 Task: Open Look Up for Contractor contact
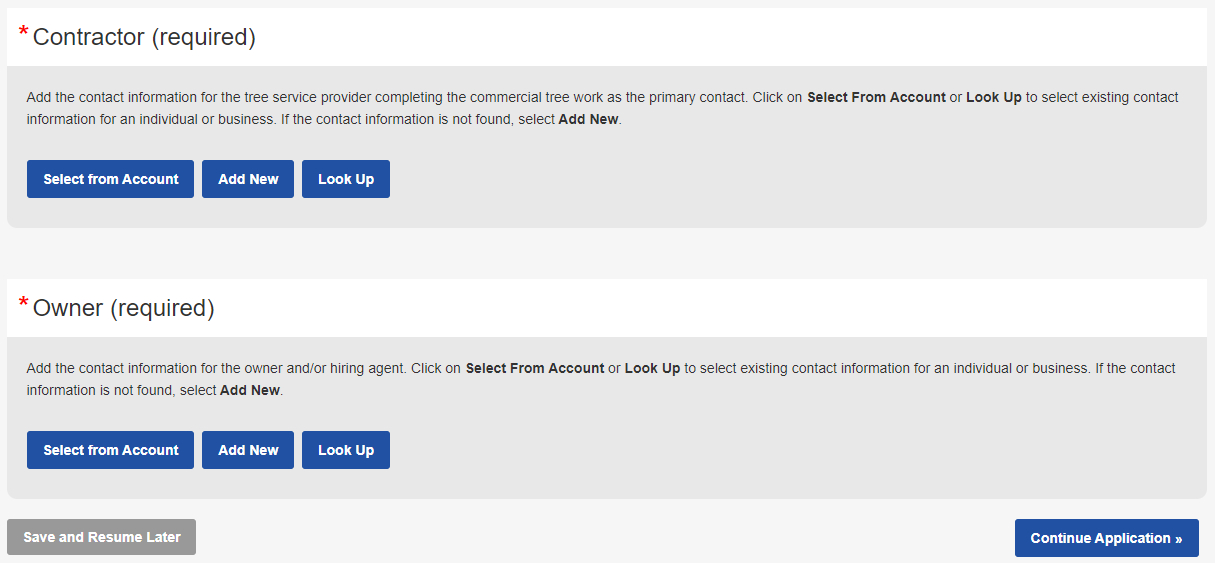(x=345, y=179)
